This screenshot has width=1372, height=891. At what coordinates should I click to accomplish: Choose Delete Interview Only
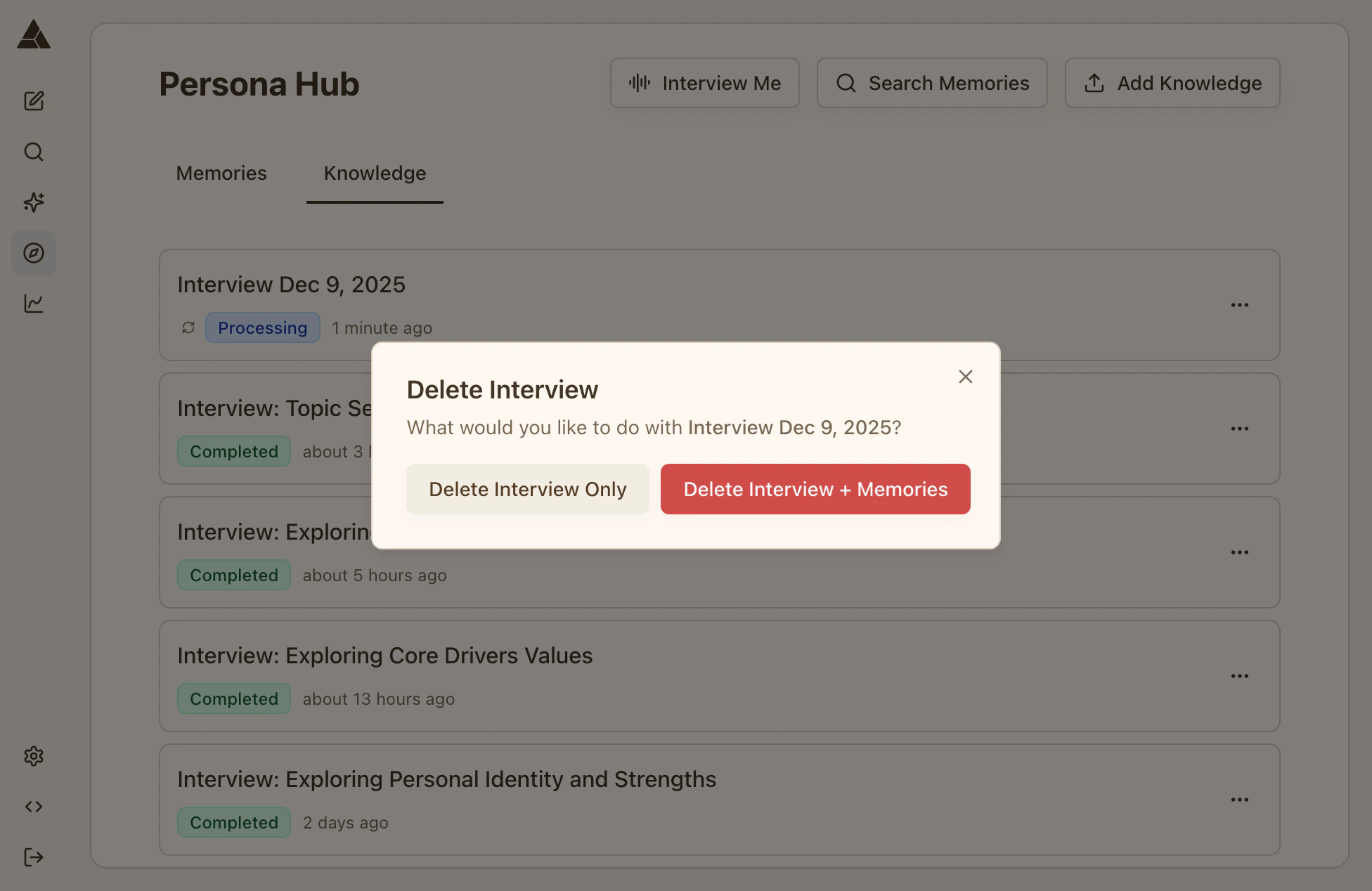(527, 489)
